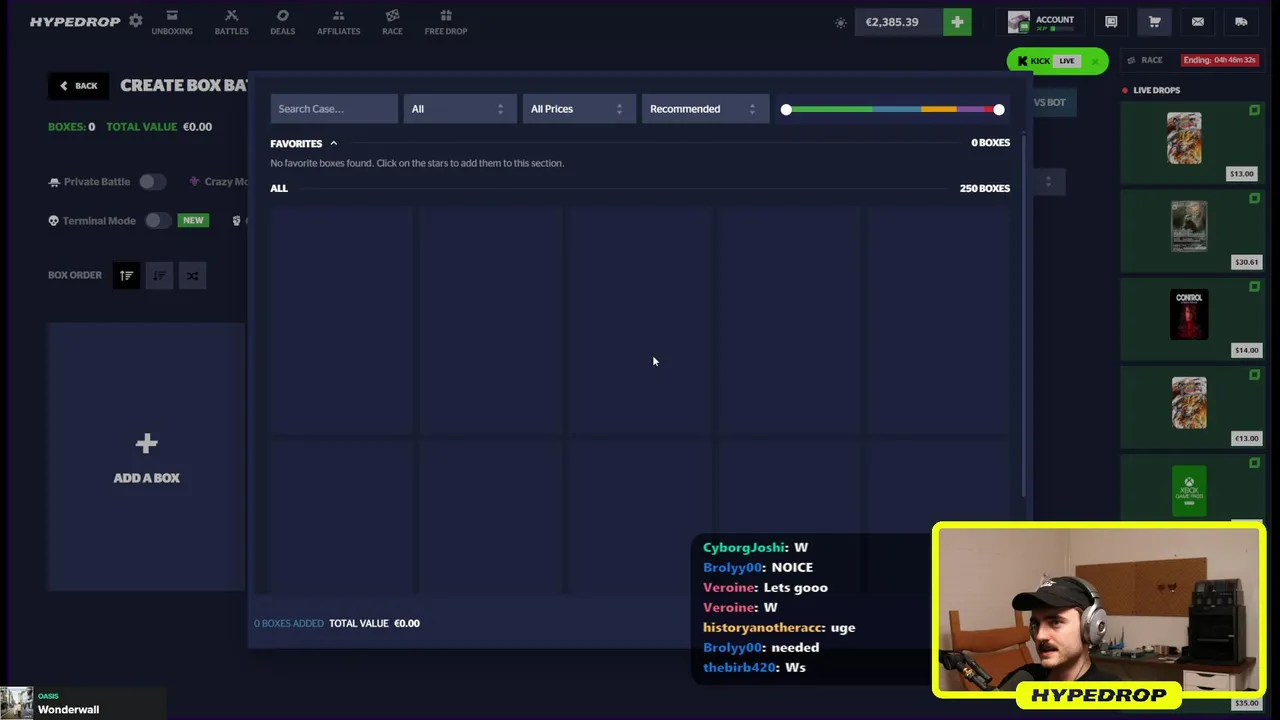The height and width of the screenshot is (720, 1280).
Task: Set box order to descending sort
Action: point(159,275)
